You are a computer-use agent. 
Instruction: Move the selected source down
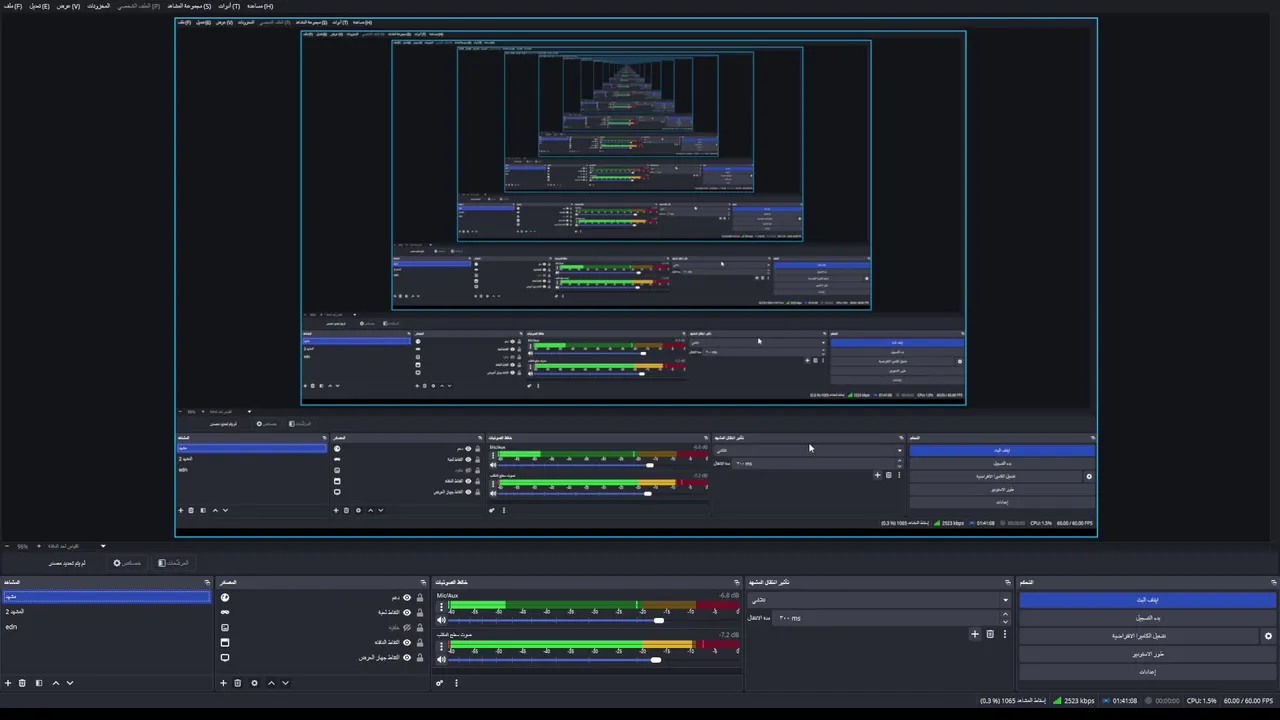(x=285, y=683)
